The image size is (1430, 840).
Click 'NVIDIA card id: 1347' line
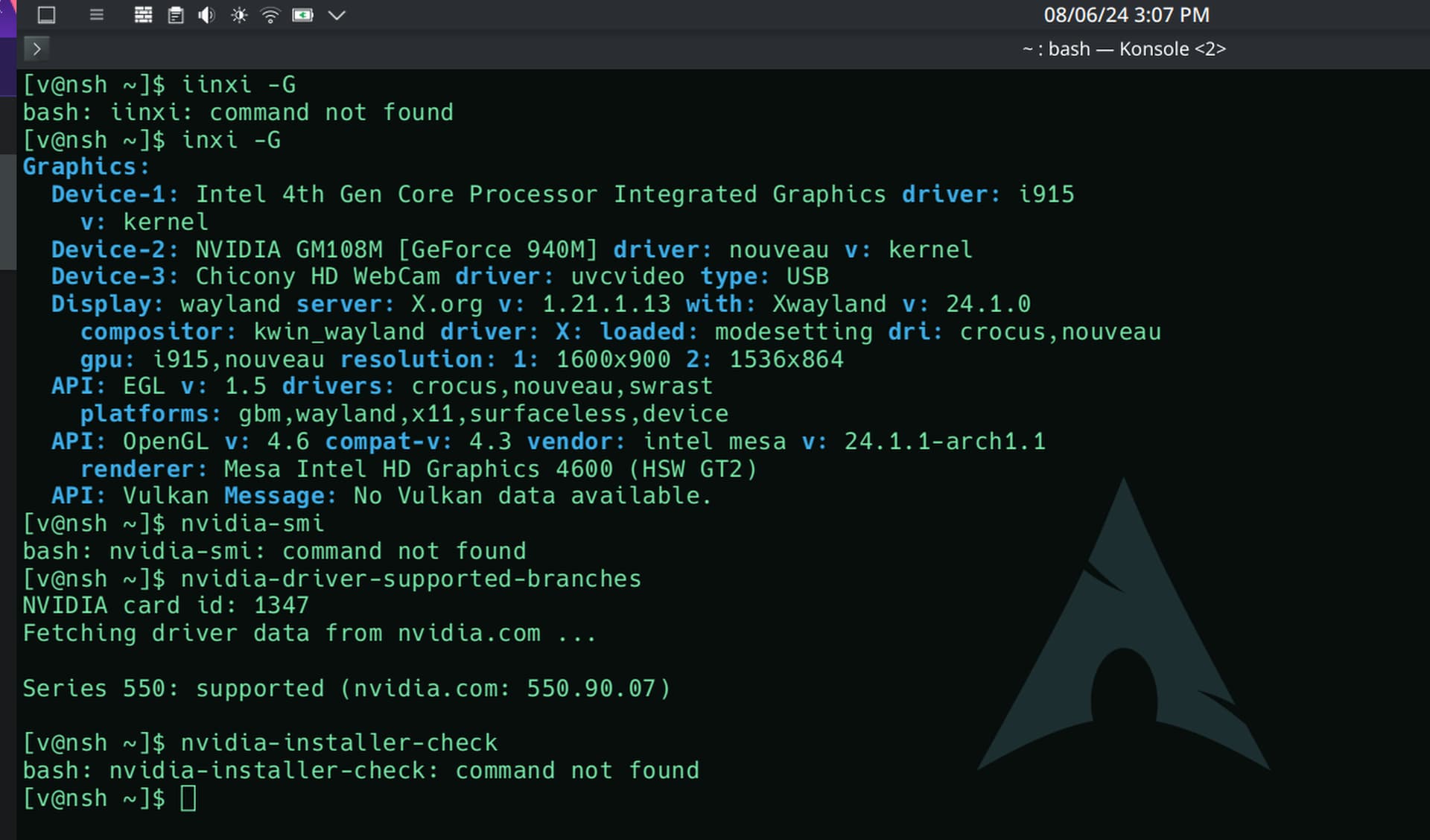(x=165, y=605)
